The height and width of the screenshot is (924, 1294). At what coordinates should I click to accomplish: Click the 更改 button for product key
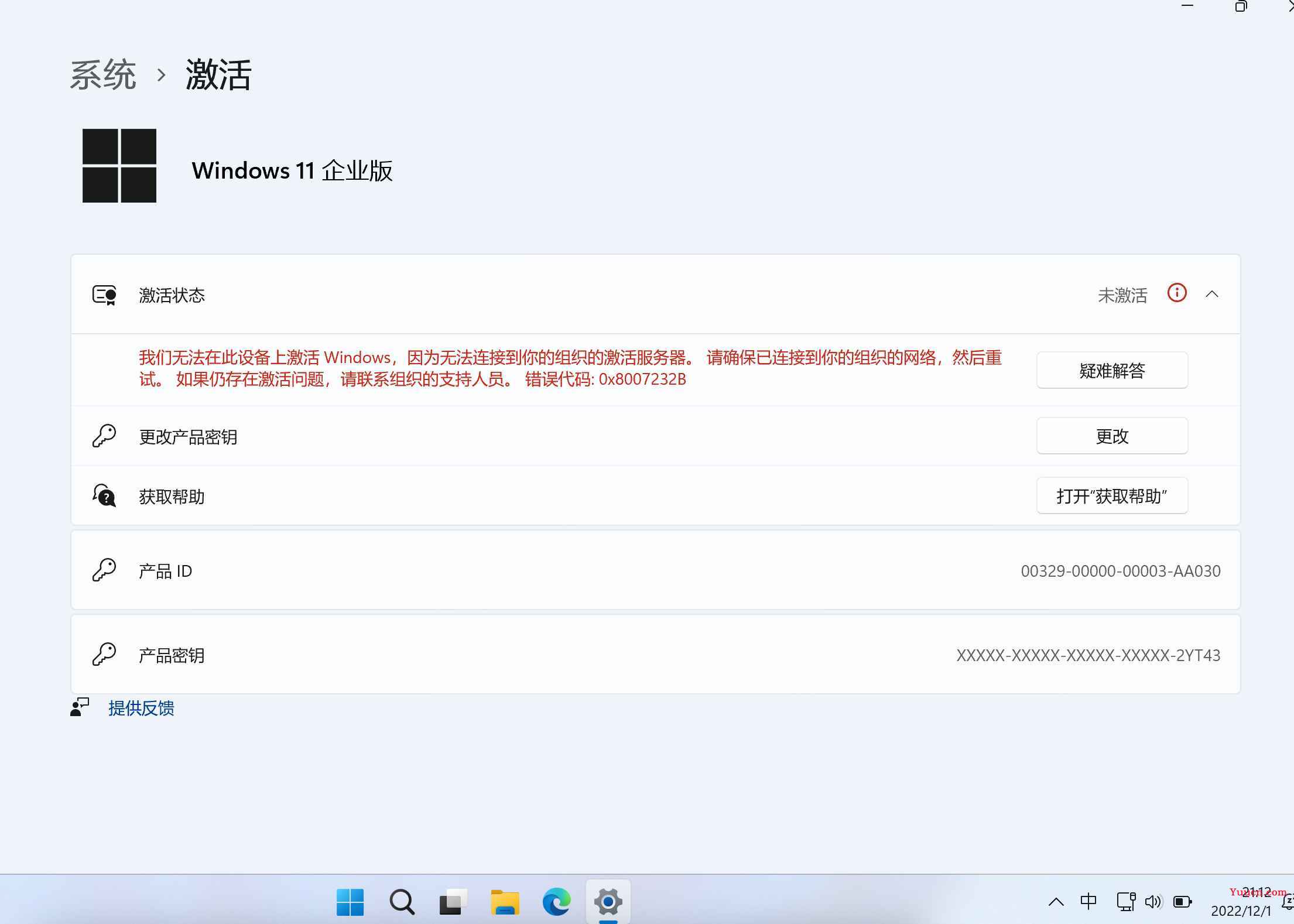click(1112, 436)
